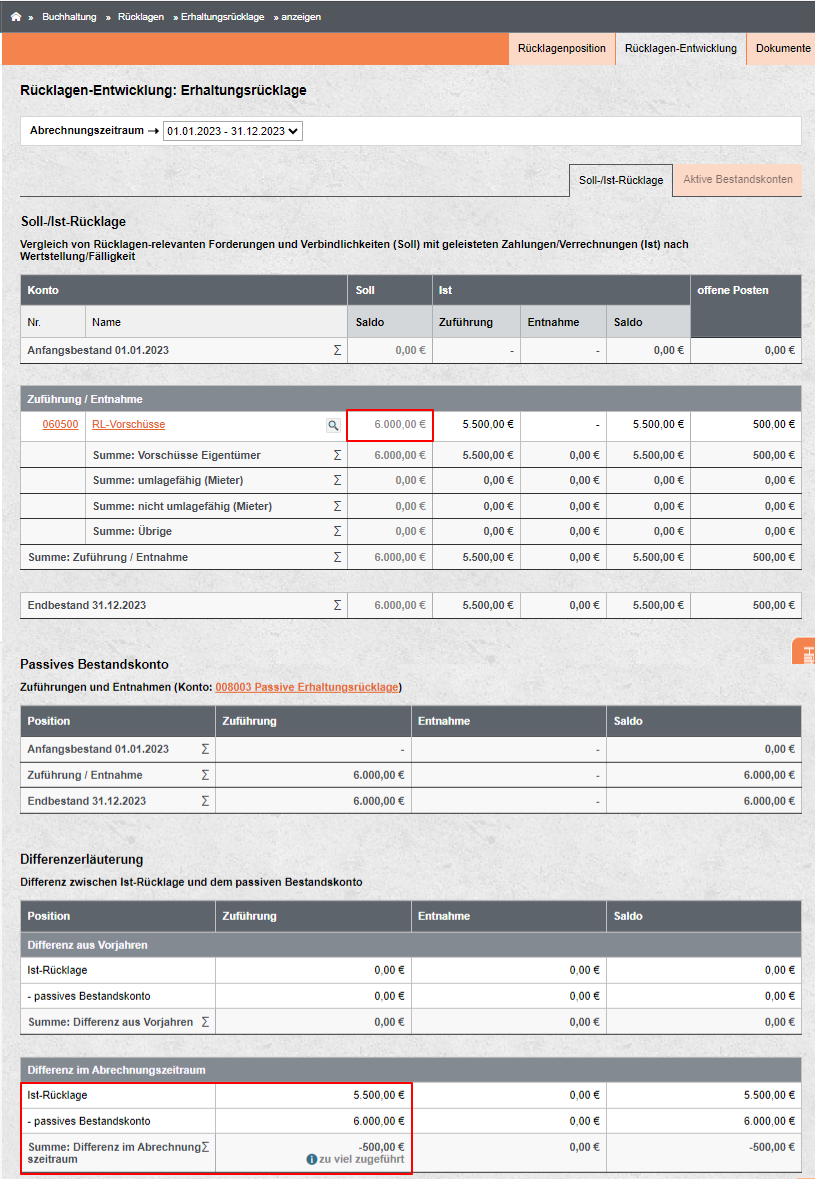Select the Aktive Bestandskonten sub-tab
Image resolution: width=815 pixels, height=1179 pixels.
737,180
